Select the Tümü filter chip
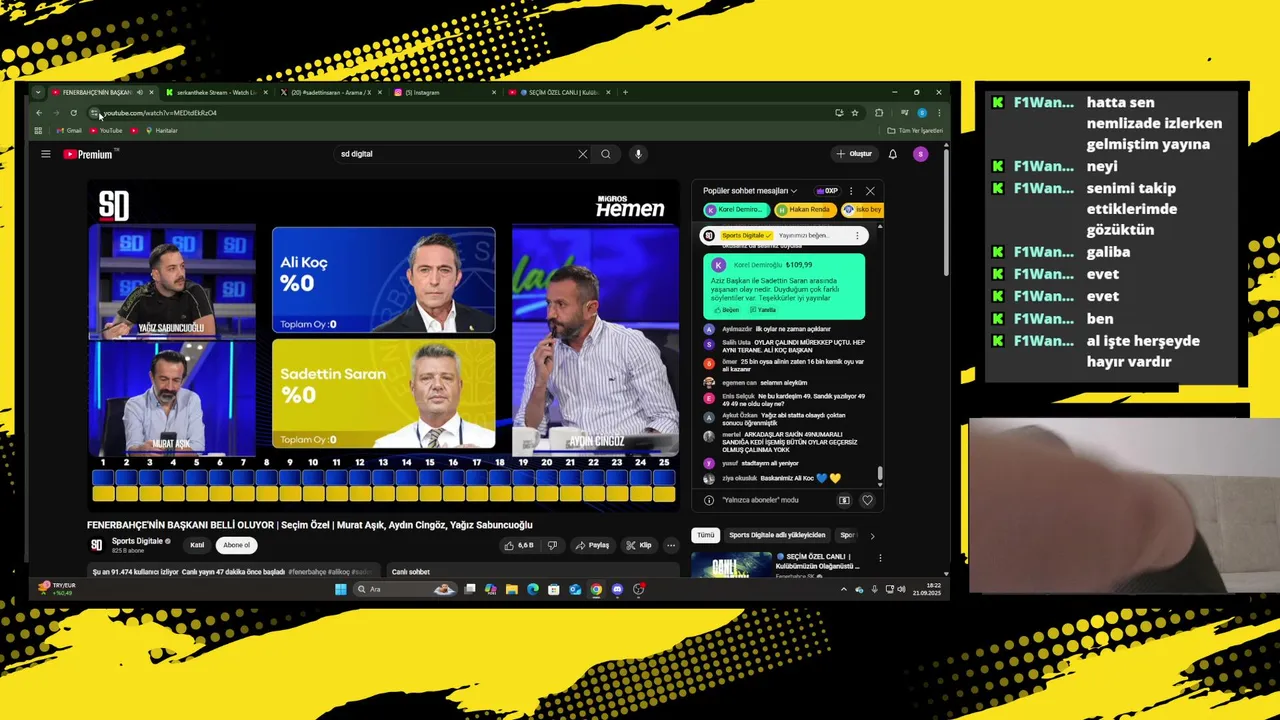 706,535
